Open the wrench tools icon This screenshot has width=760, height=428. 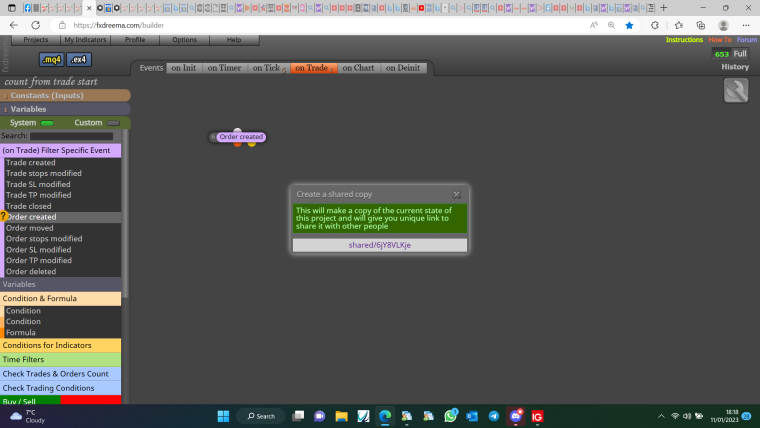click(736, 90)
